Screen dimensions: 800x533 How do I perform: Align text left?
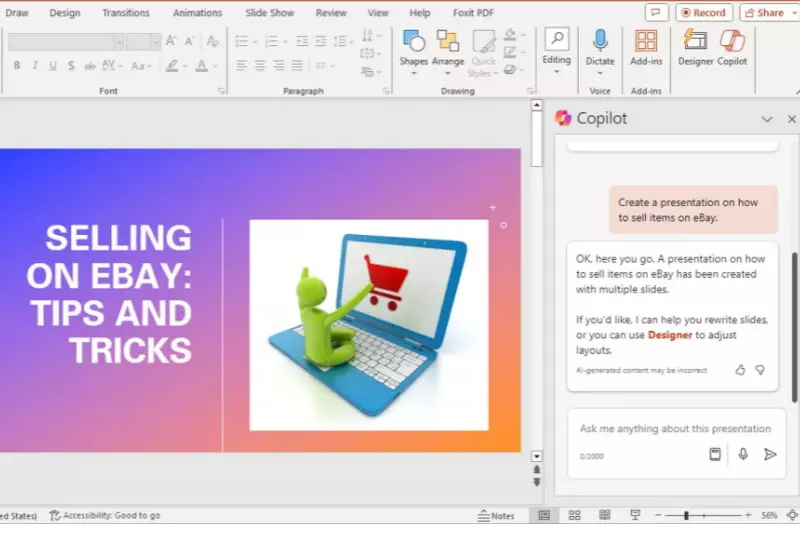pos(242,65)
